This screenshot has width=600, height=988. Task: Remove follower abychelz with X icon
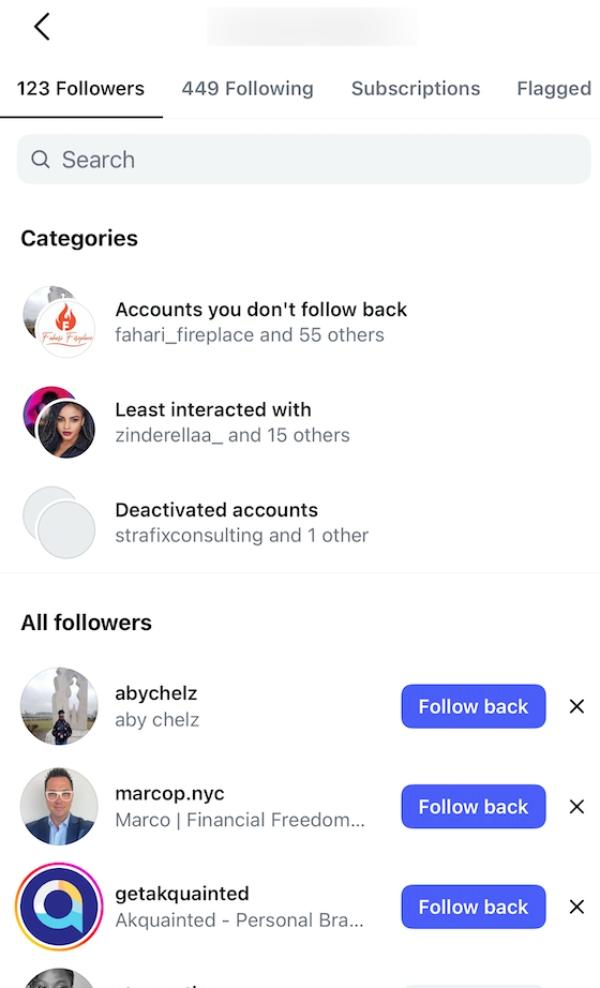(x=576, y=707)
